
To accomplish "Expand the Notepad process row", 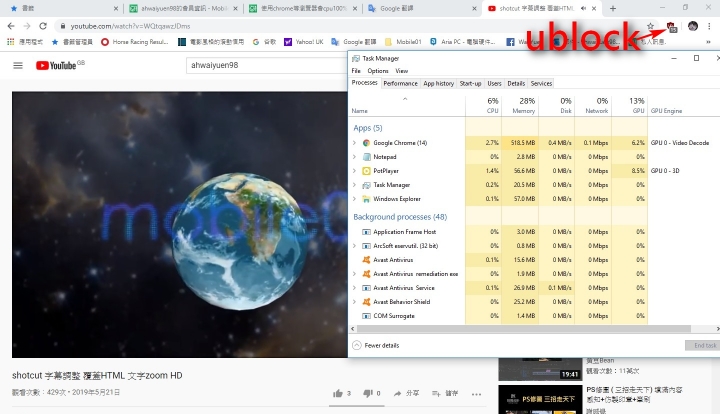I will [x=354, y=157].
